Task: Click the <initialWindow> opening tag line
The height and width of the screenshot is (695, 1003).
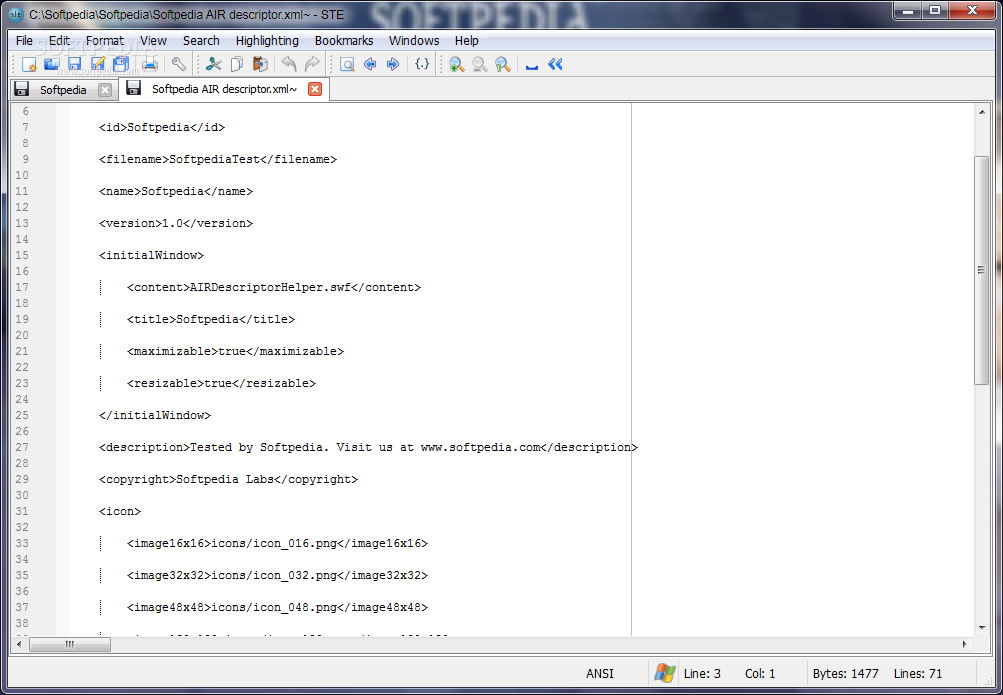Action: (x=151, y=255)
